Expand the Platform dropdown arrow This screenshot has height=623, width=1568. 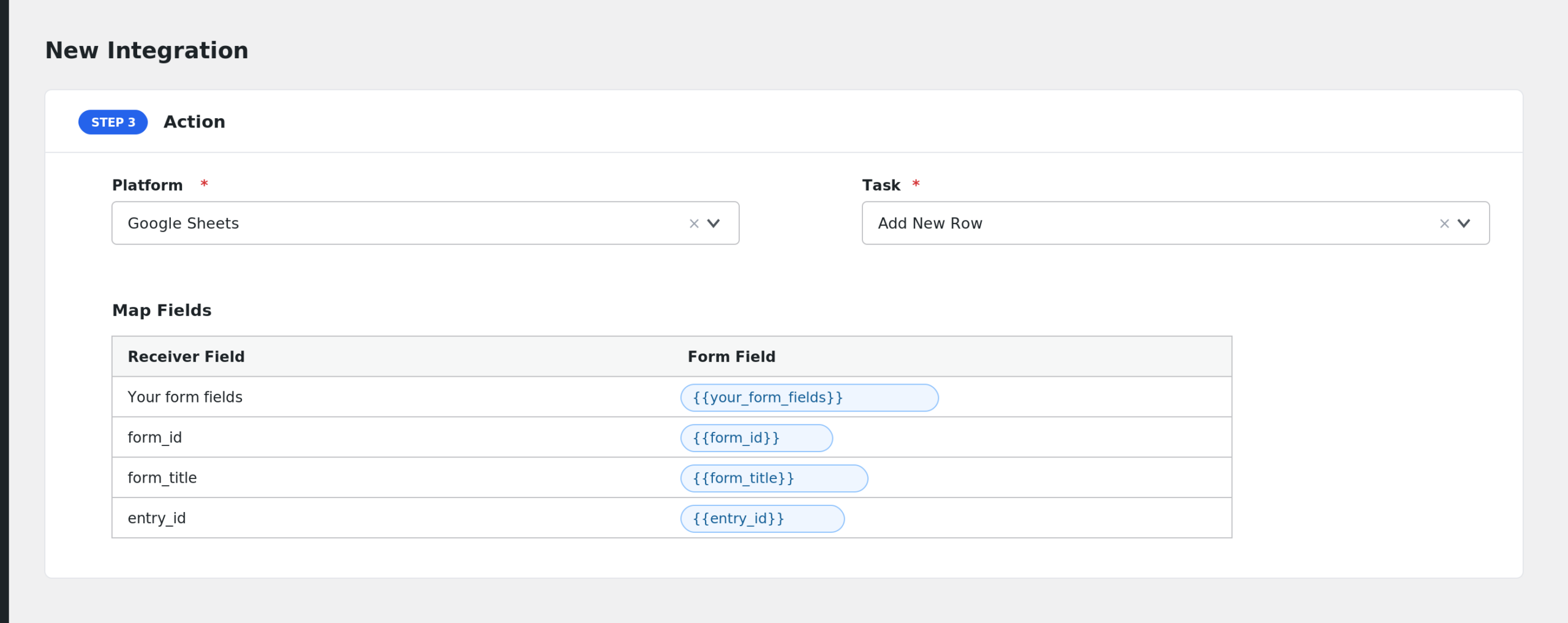(x=714, y=224)
